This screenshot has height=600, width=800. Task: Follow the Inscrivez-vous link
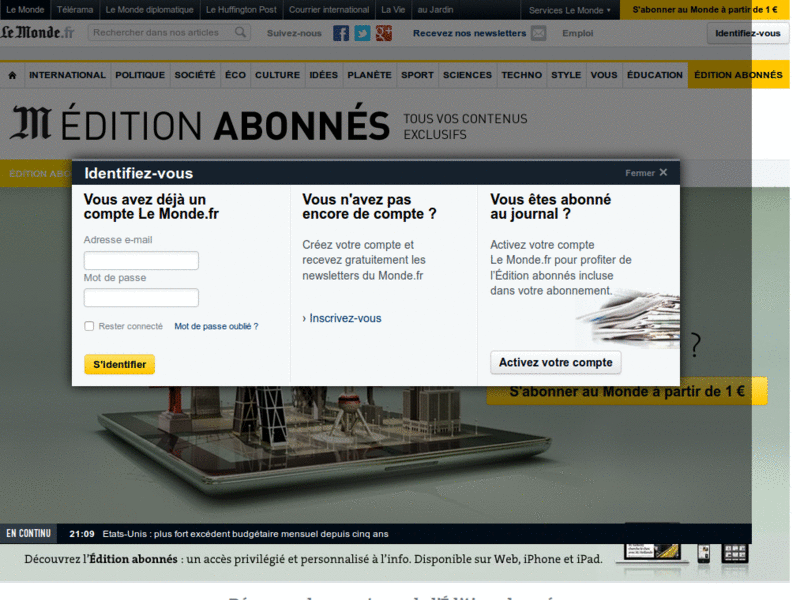pos(345,318)
